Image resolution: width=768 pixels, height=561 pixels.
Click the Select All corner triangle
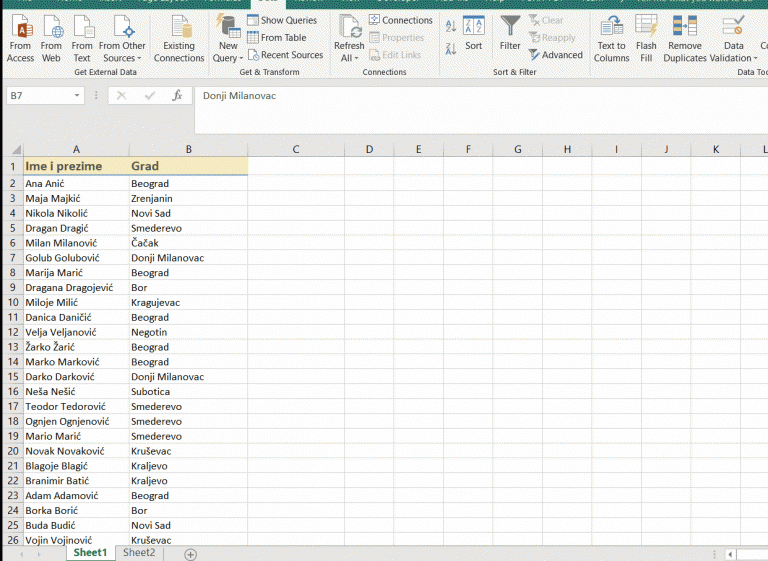coord(16,149)
